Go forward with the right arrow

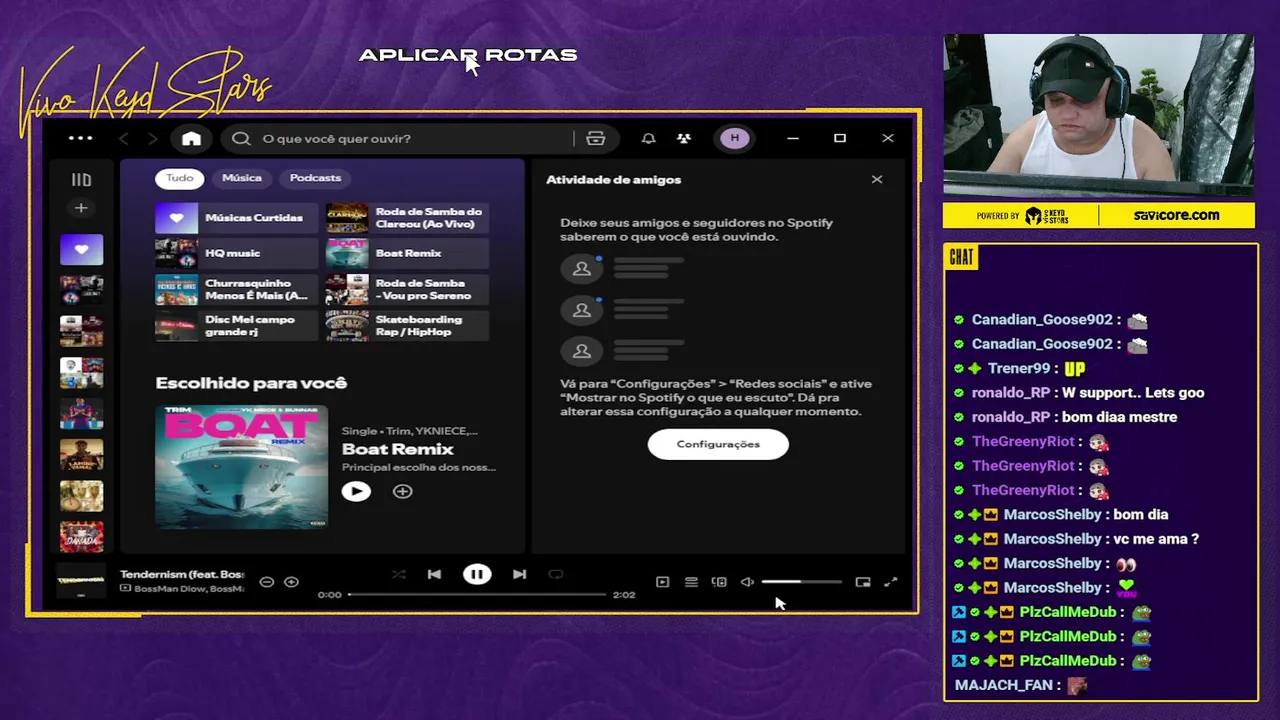click(x=152, y=138)
